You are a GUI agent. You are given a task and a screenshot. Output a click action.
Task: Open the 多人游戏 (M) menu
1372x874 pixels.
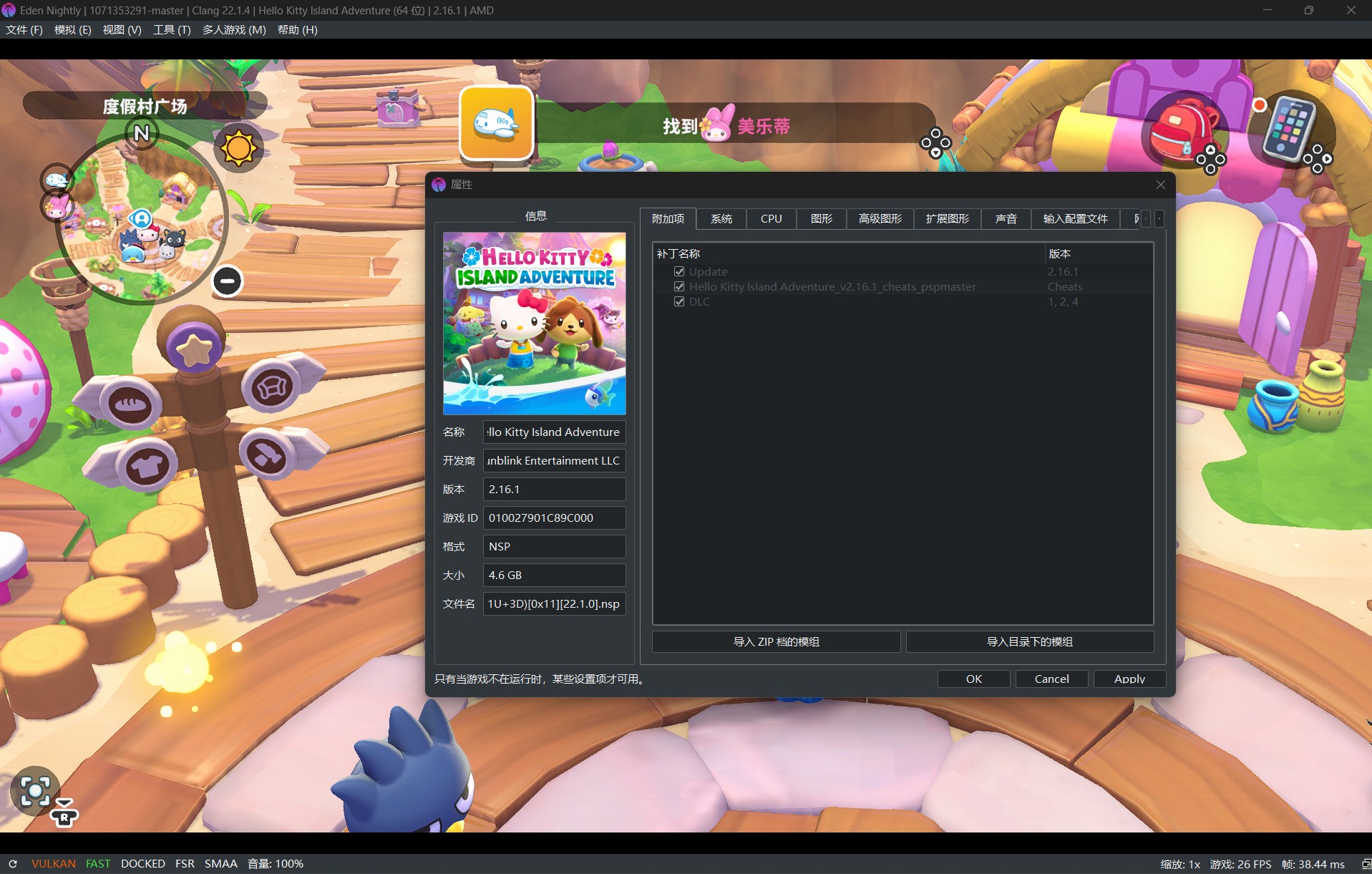234,29
